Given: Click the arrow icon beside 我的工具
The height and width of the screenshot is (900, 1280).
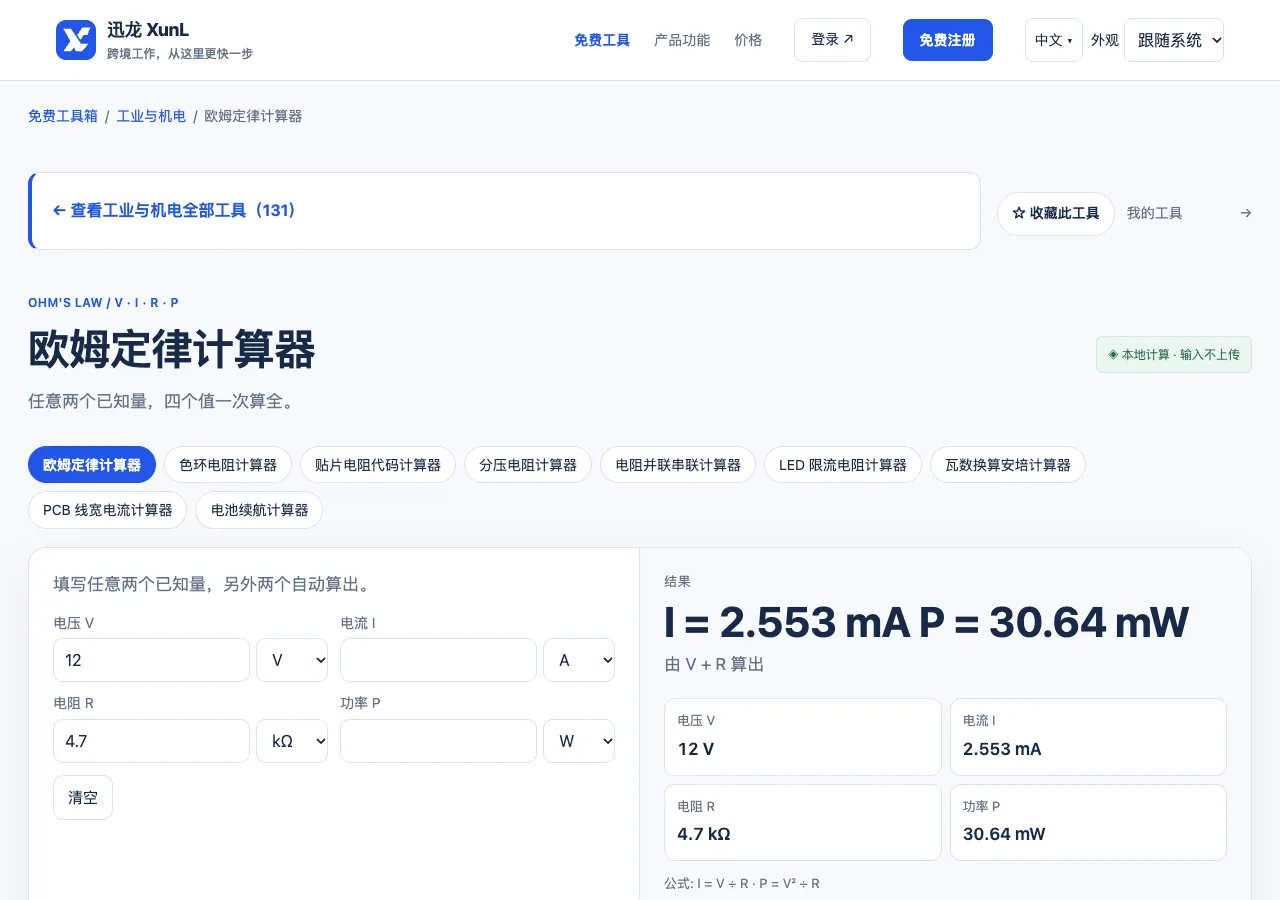Looking at the screenshot, I should click(x=1246, y=213).
